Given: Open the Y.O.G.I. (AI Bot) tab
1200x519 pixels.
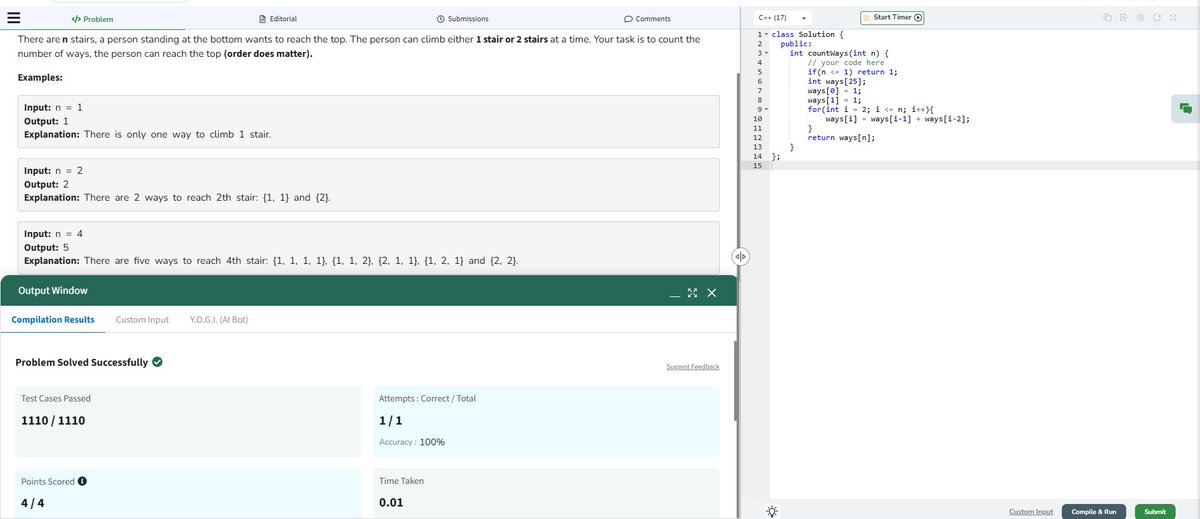Looking at the screenshot, I should (x=218, y=320).
